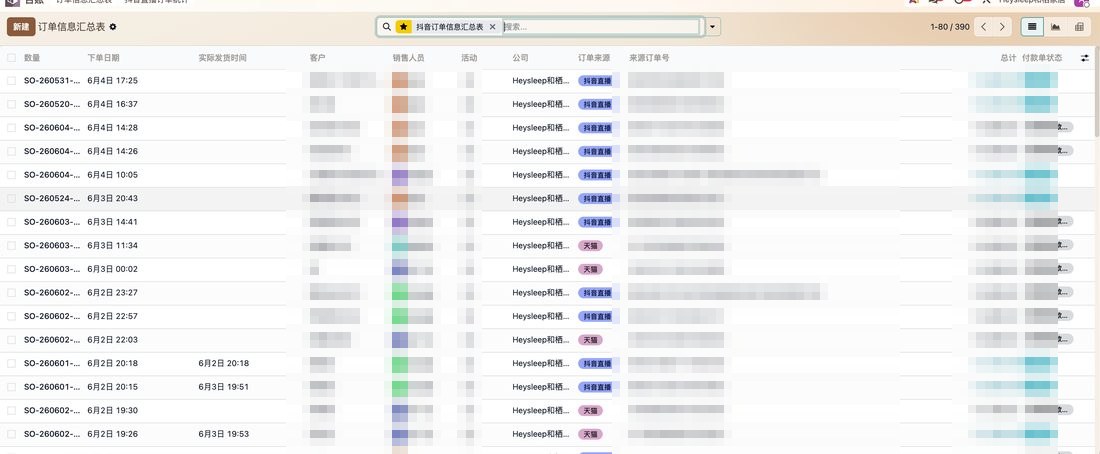Check the row dated 6月2日 23:27
Viewport: 1100px width, 454px height.
click(x=11, y=293)
